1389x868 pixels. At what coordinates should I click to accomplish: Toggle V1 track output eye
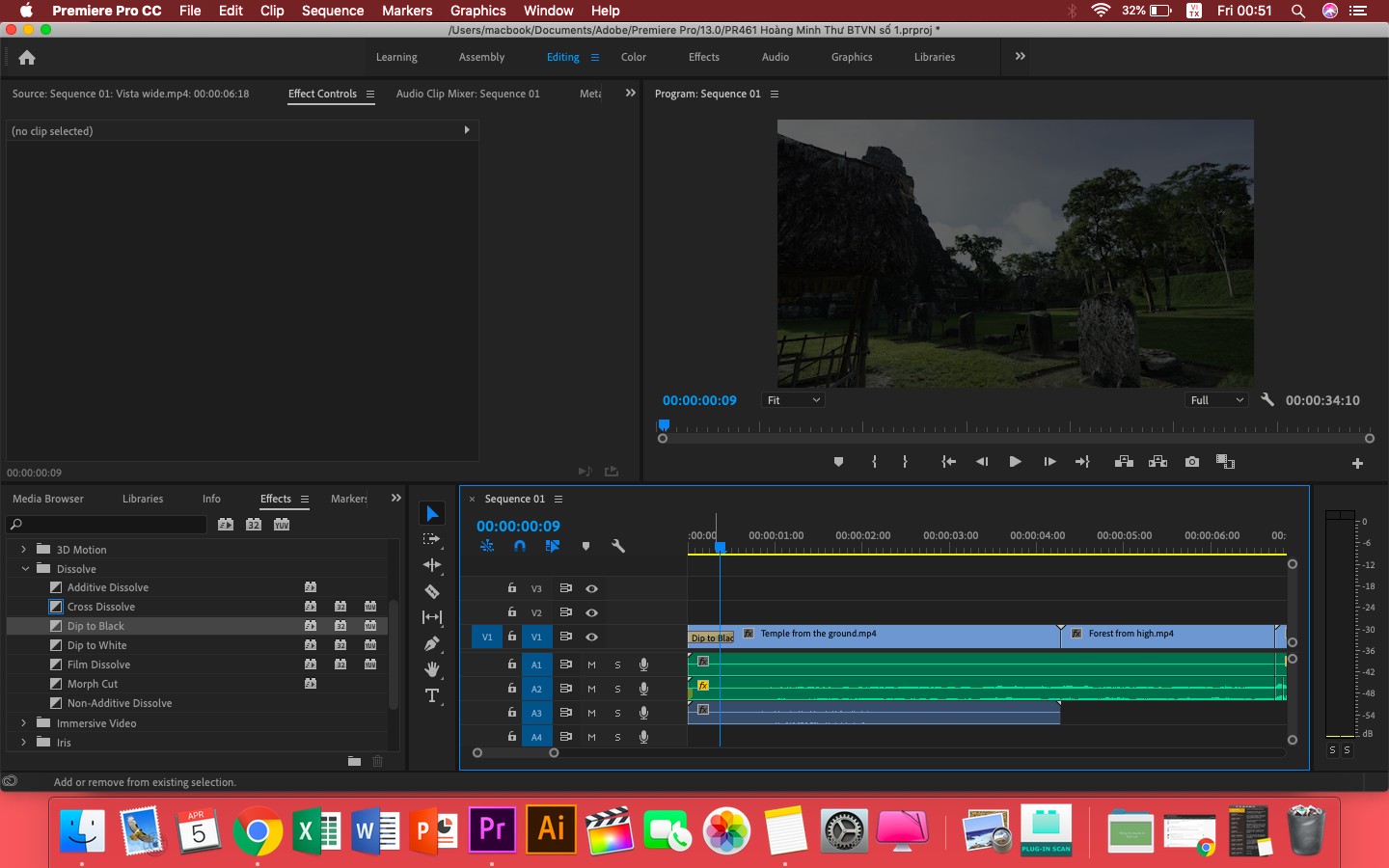pyautogui.click(x=591, y=637)
